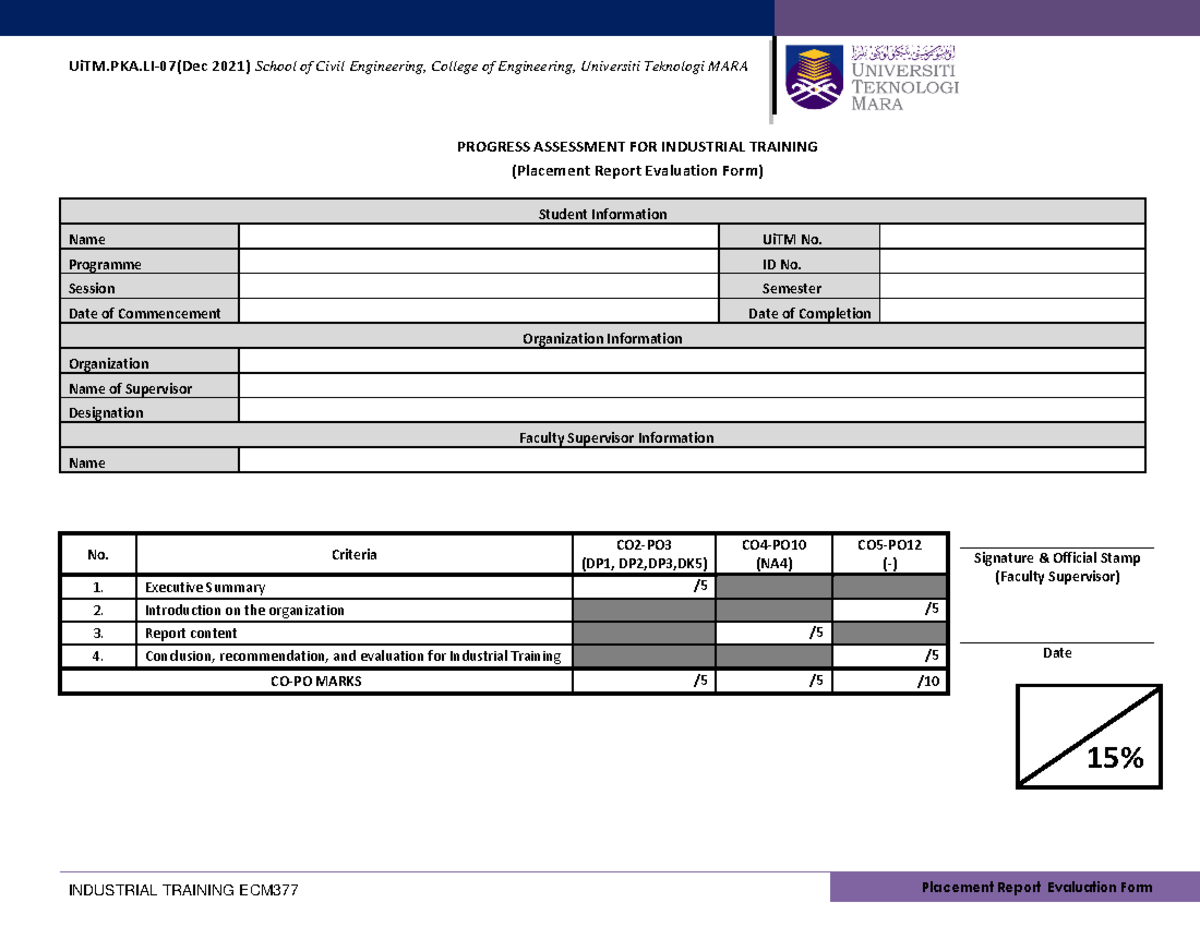Click the Conclusion row /5 mark cell
Viewport: 1200px width, 927px height.
pos(890,656)
